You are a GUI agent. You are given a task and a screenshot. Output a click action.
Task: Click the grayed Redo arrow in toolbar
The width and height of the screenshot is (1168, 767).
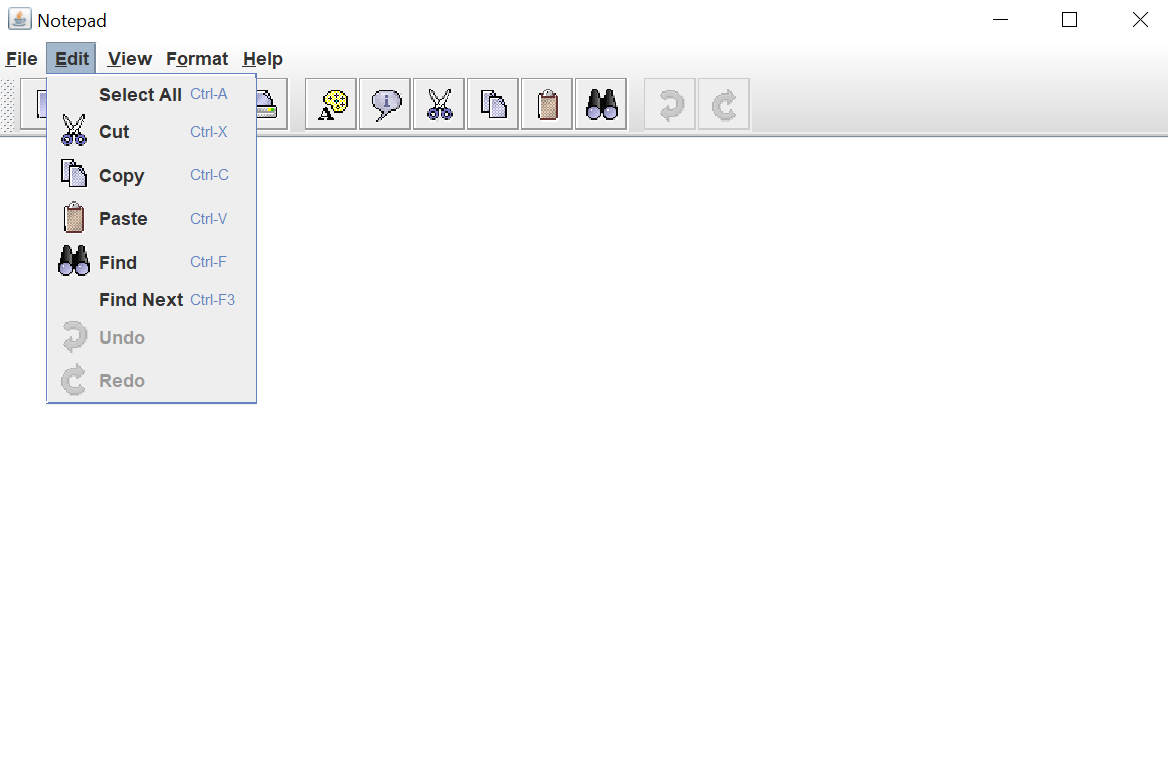click(724, 104)
